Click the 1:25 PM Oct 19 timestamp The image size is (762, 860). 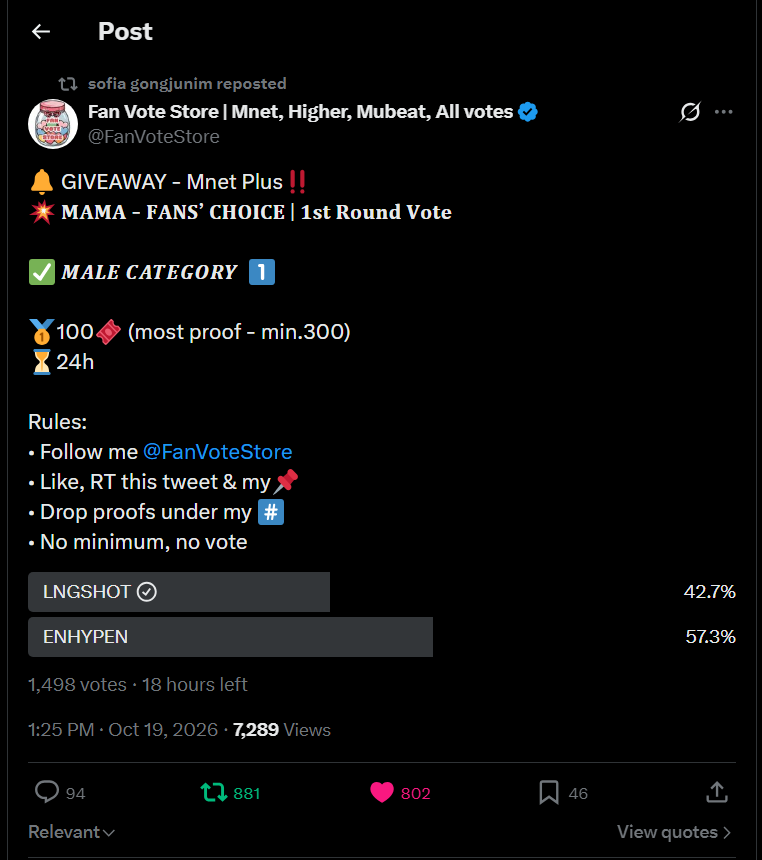pyautogui.click(x=123, y=730)
